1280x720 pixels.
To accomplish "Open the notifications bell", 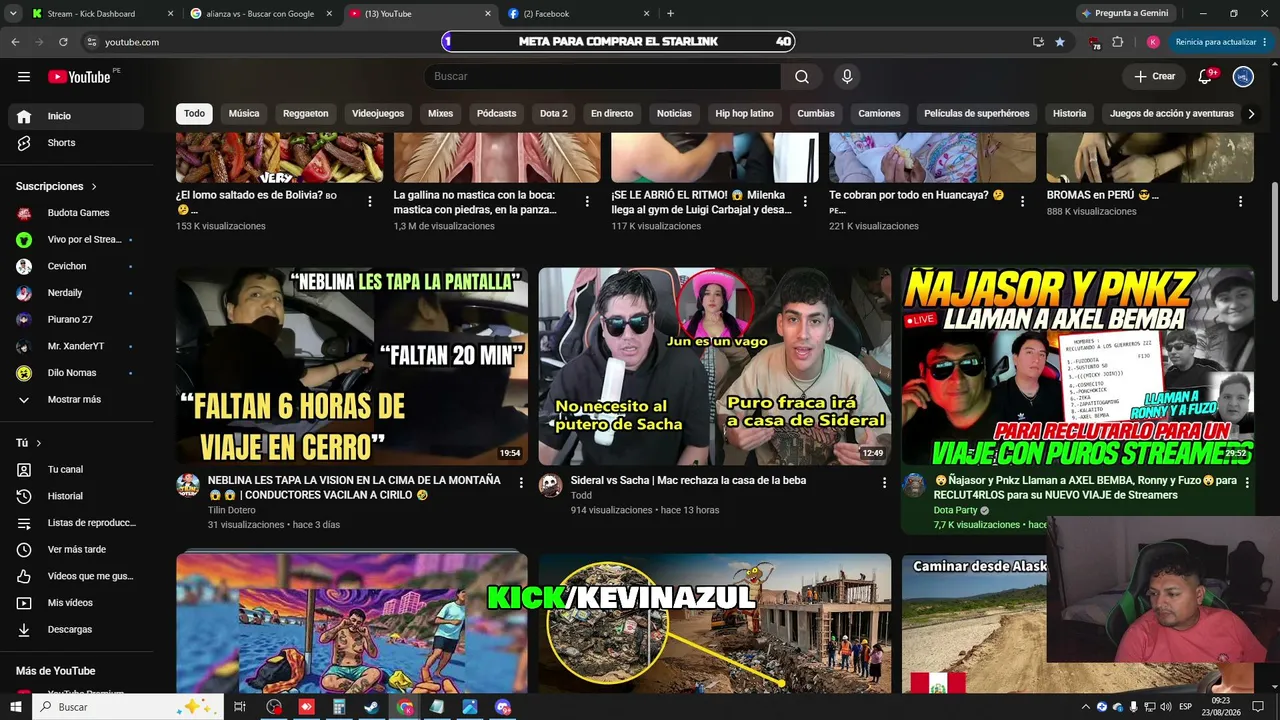I will click(1206, 77).
